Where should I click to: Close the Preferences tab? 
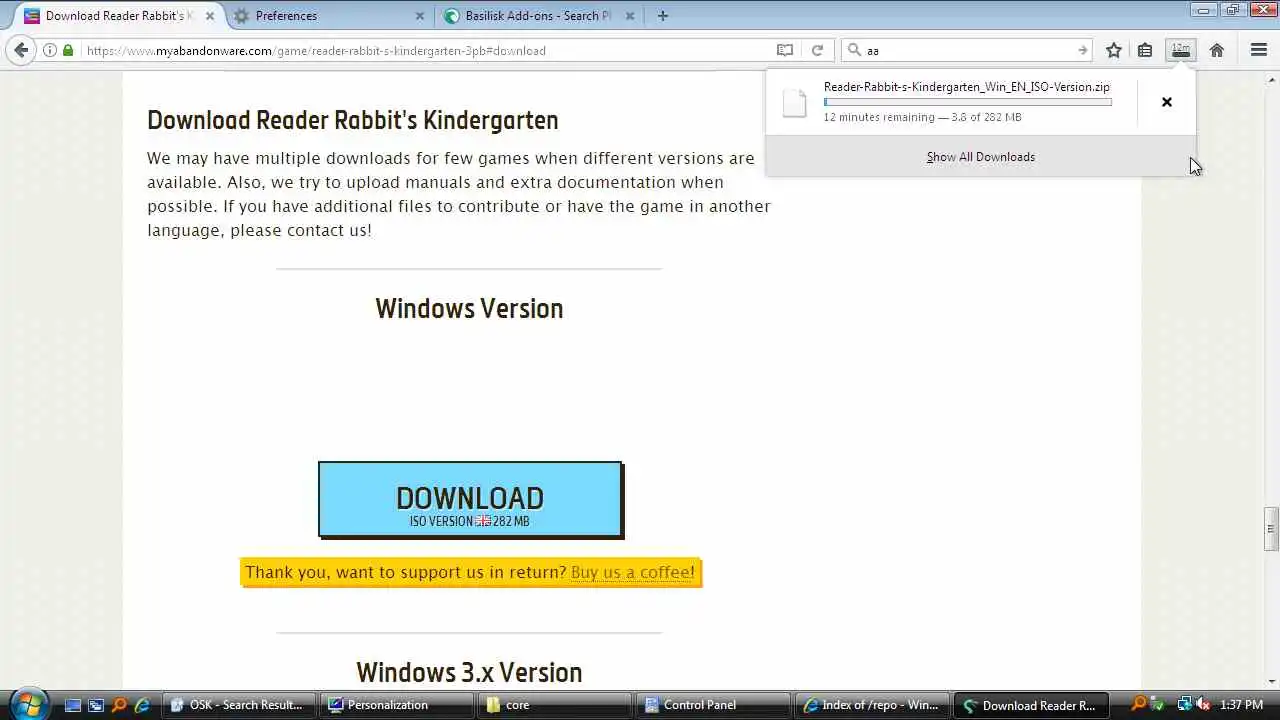point(420,16)
